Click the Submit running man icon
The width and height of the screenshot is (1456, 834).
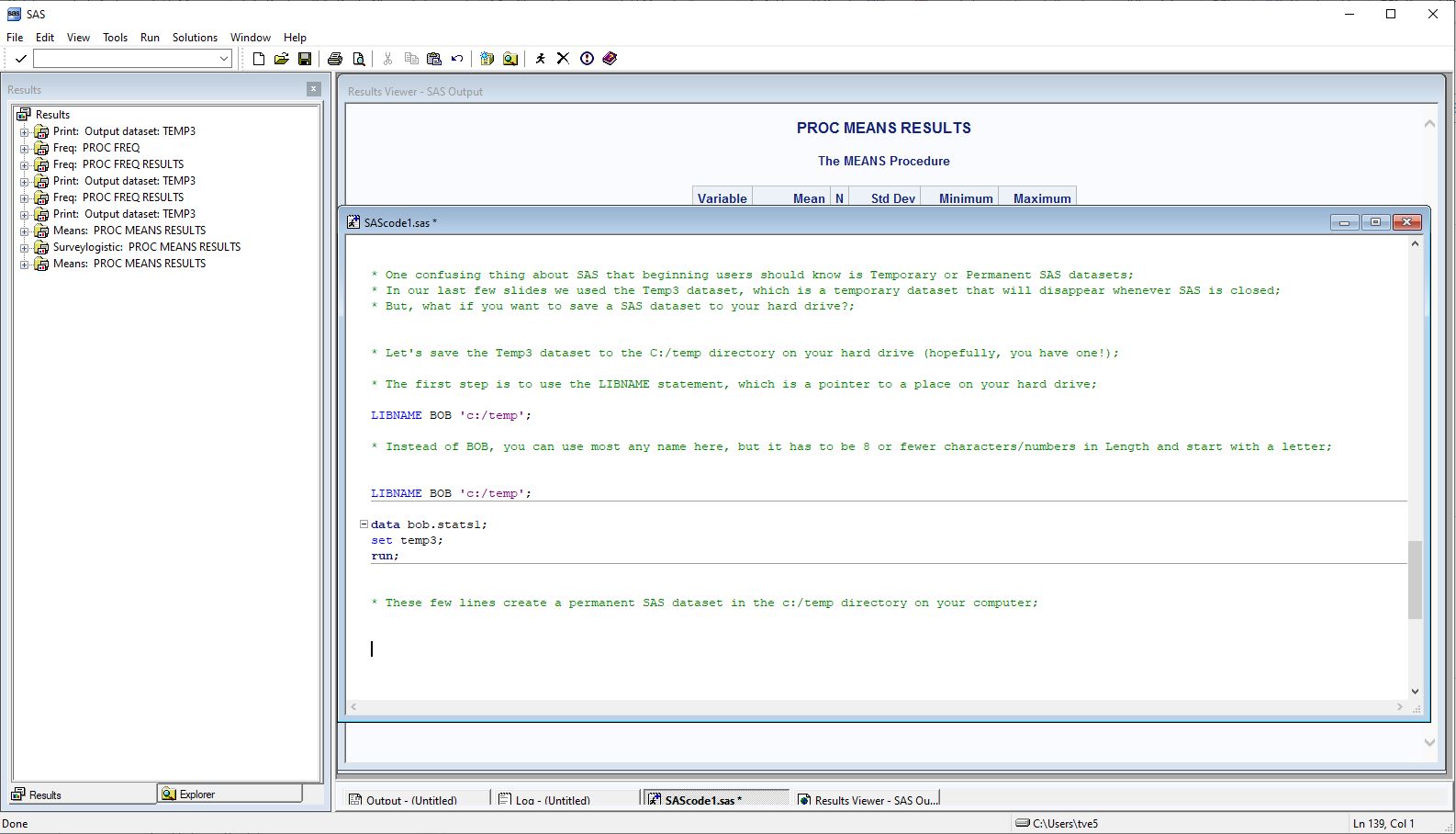[540, 59]
